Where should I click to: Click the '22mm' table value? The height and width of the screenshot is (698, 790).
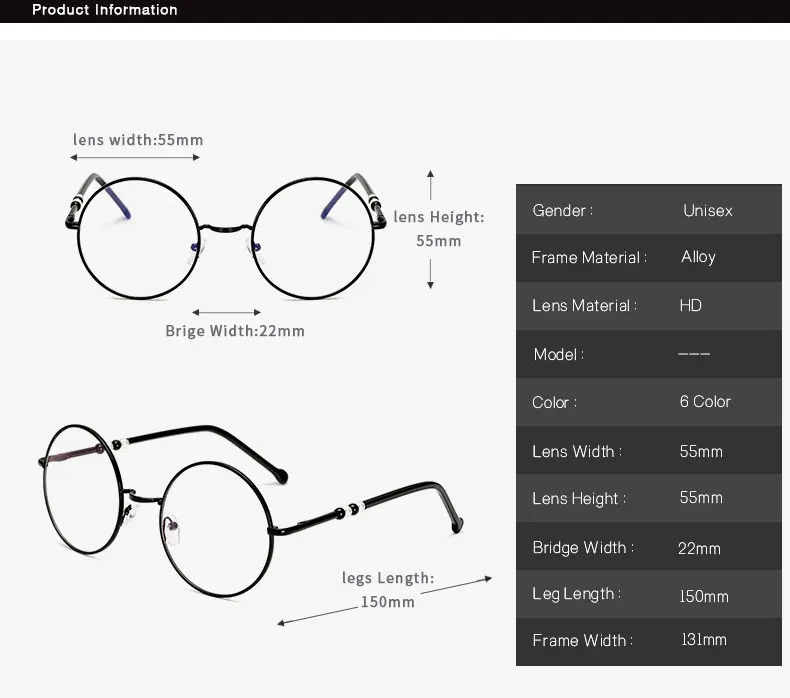point(699,548)
